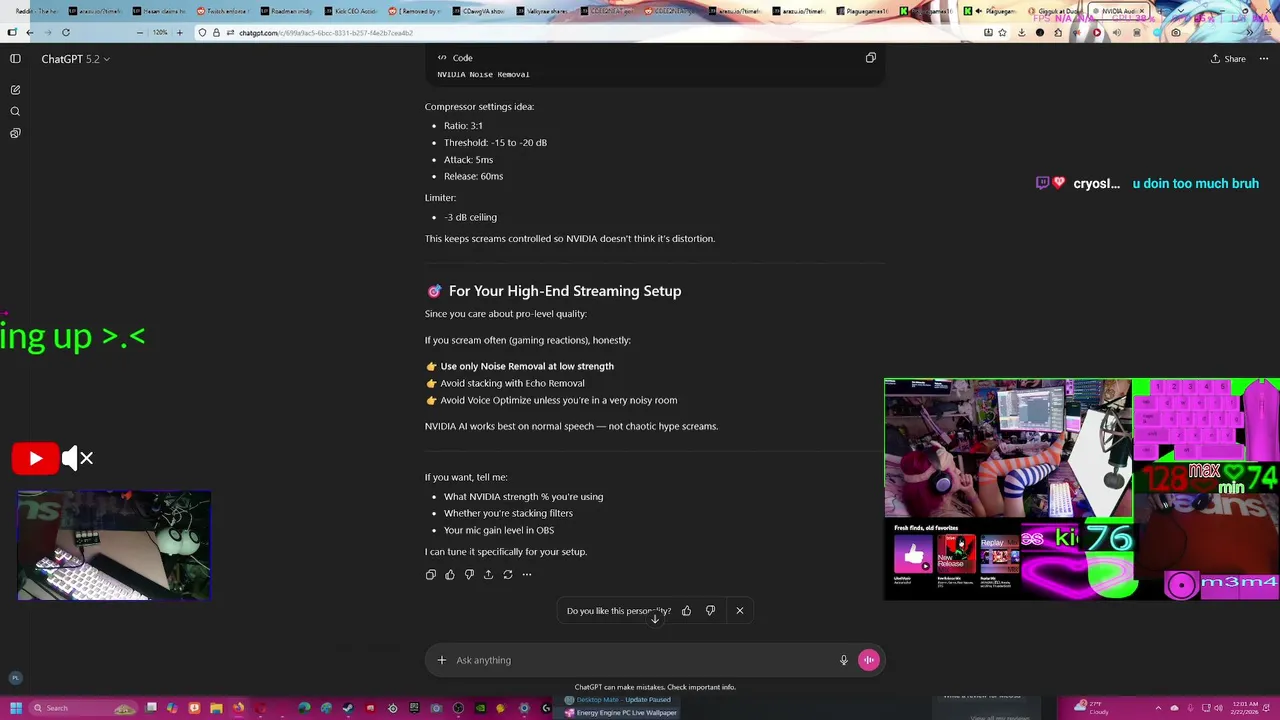Open the library icon in left sidebar
This screenshot has width=1280, height=720.
[x=15, y=133]
